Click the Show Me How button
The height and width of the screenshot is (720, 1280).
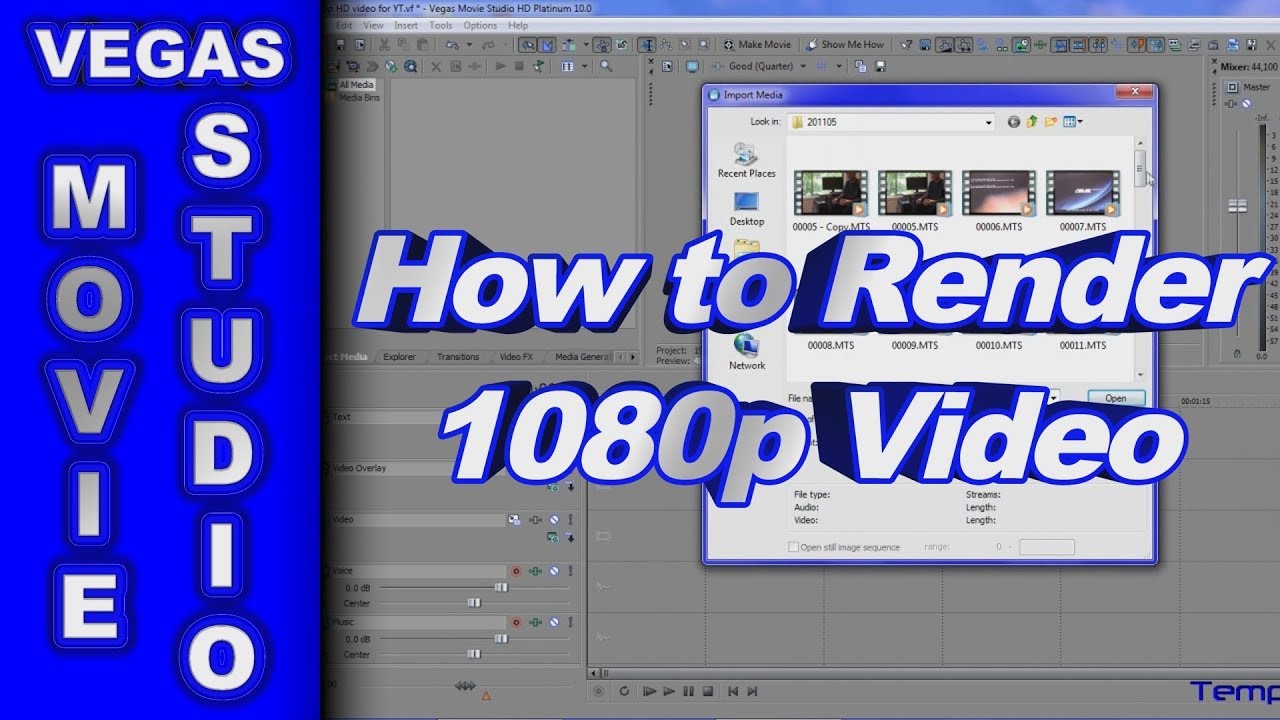[844, 45]
